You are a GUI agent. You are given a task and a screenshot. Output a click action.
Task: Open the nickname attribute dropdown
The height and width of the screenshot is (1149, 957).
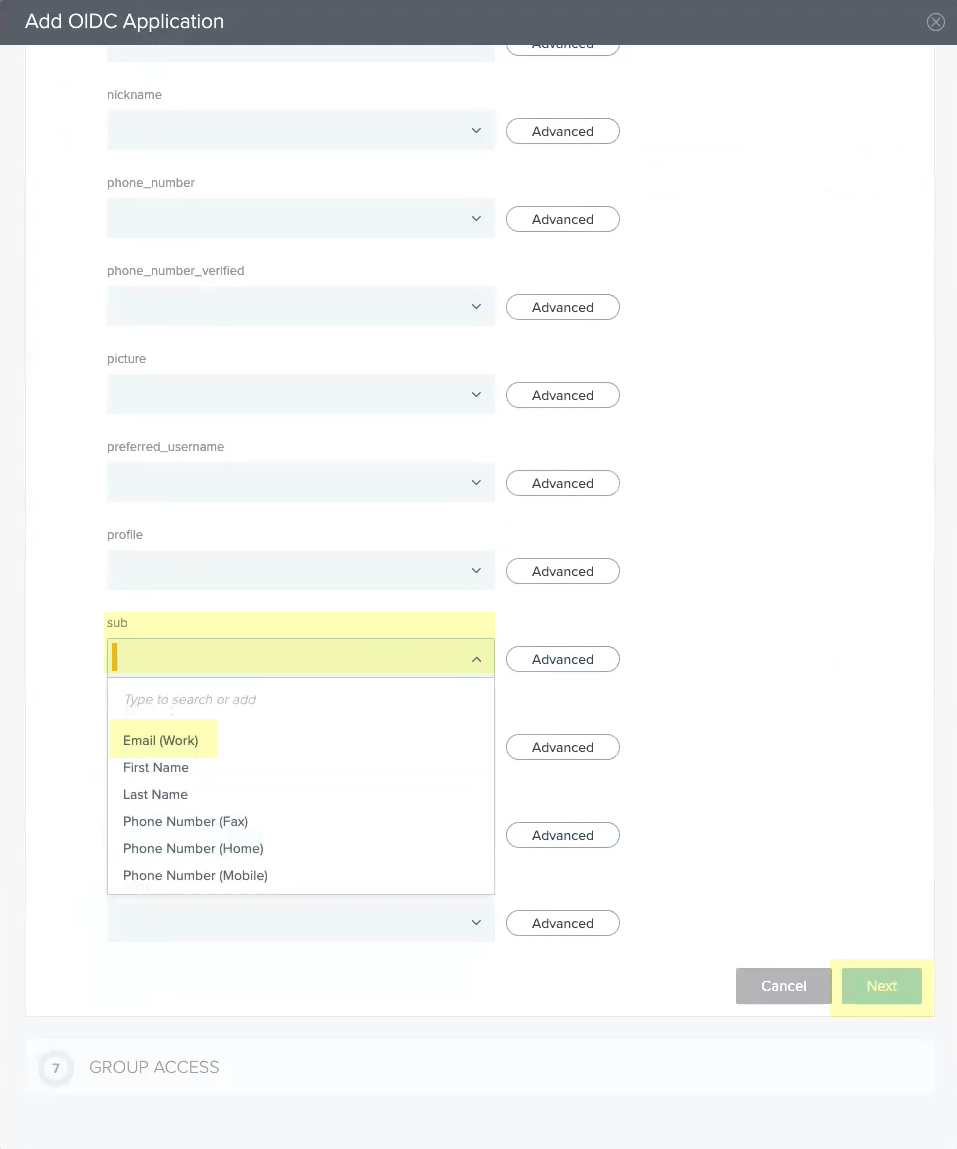point(300,131)
